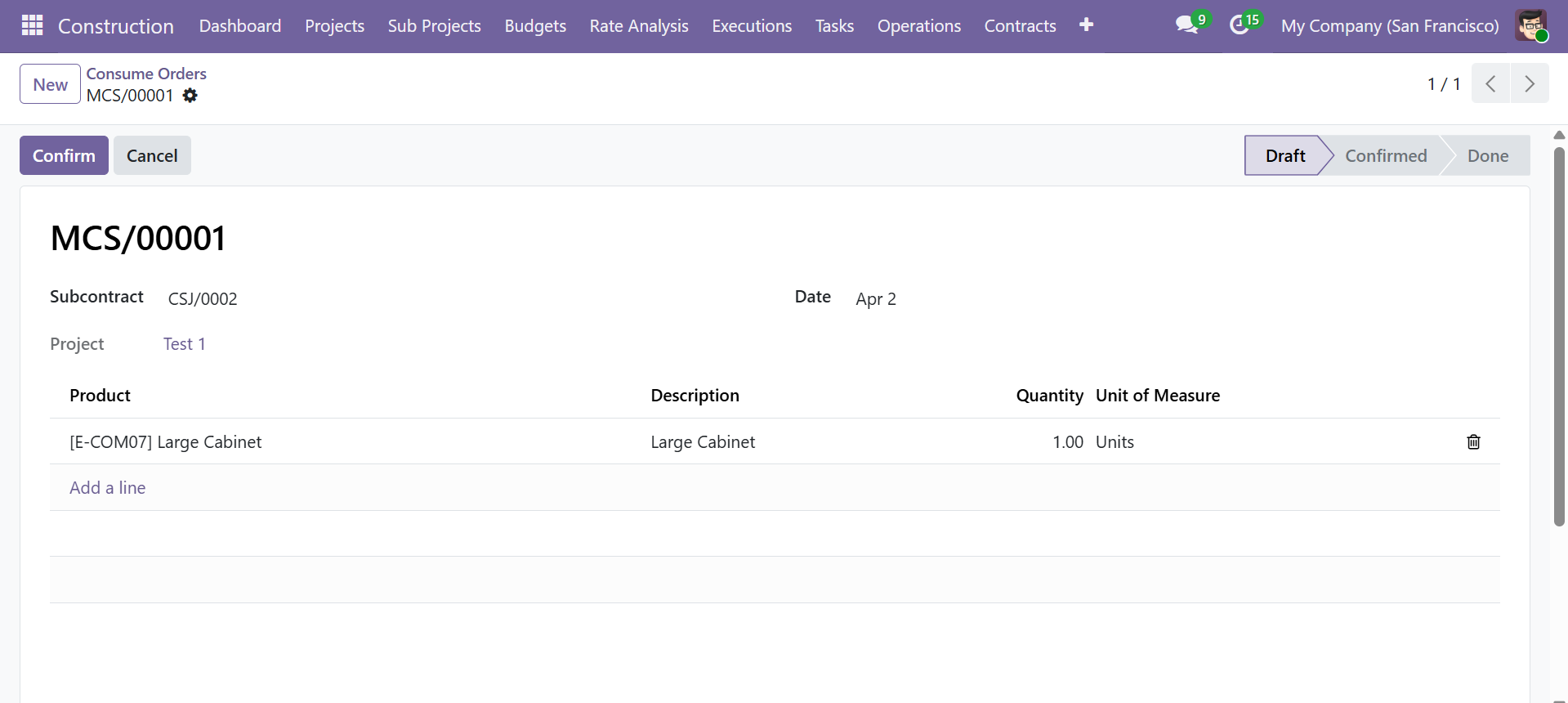1568x703 pixels.
Task: Go to the previous record arrow
Action: click(x=1490, y=84)
